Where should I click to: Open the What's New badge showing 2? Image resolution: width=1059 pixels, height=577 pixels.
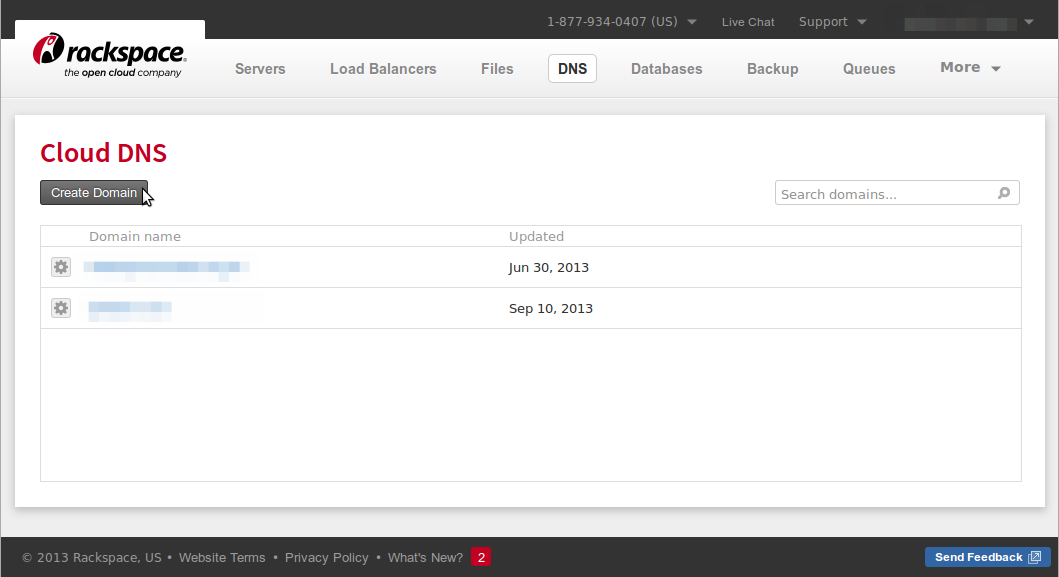(481, 557)
